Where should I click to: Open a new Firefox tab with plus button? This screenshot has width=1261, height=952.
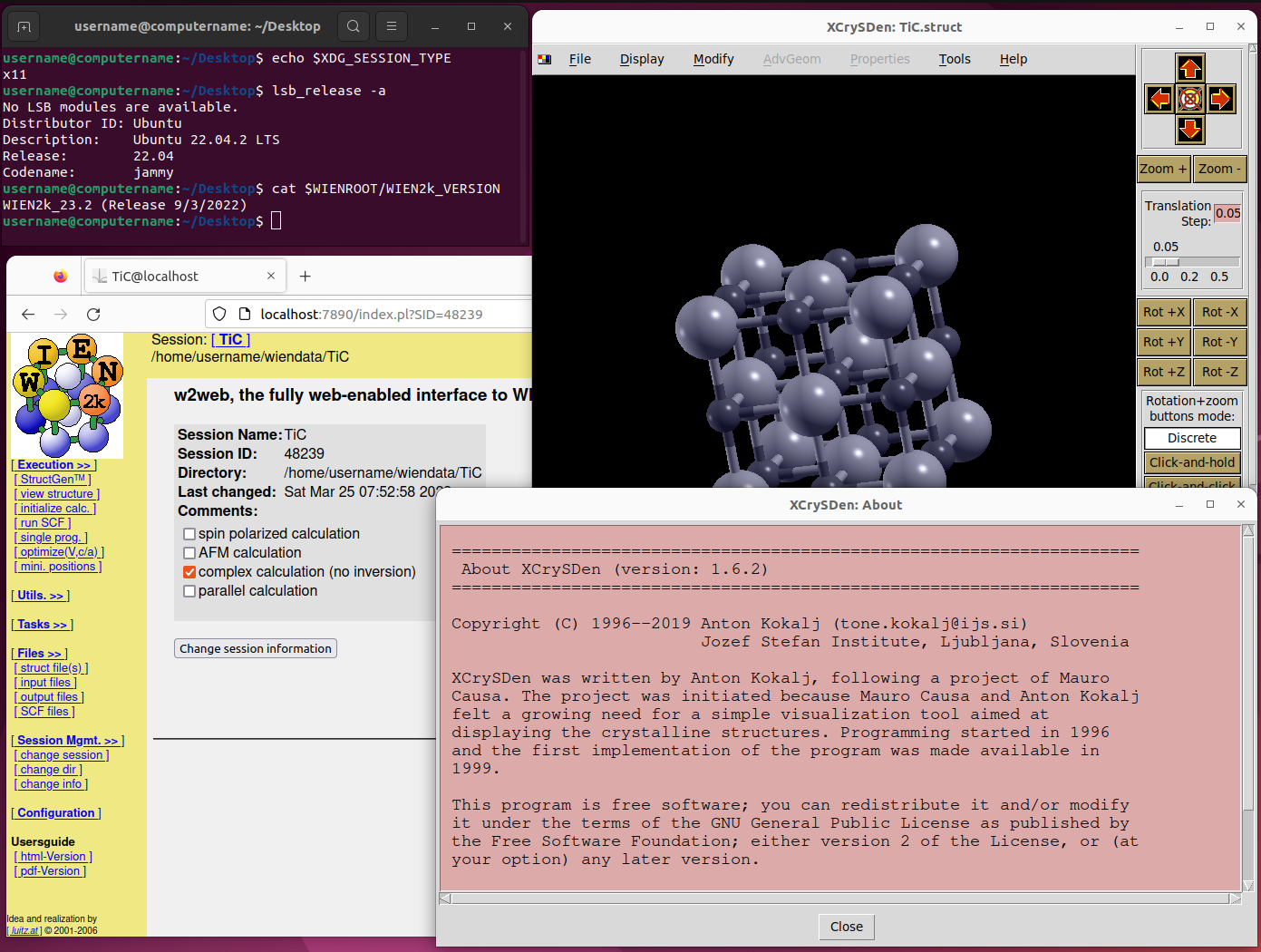306,276
